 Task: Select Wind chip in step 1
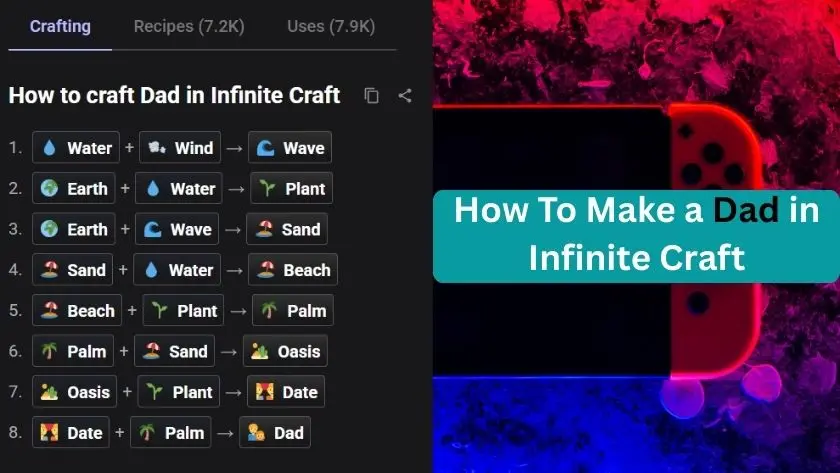coord(180,147)
